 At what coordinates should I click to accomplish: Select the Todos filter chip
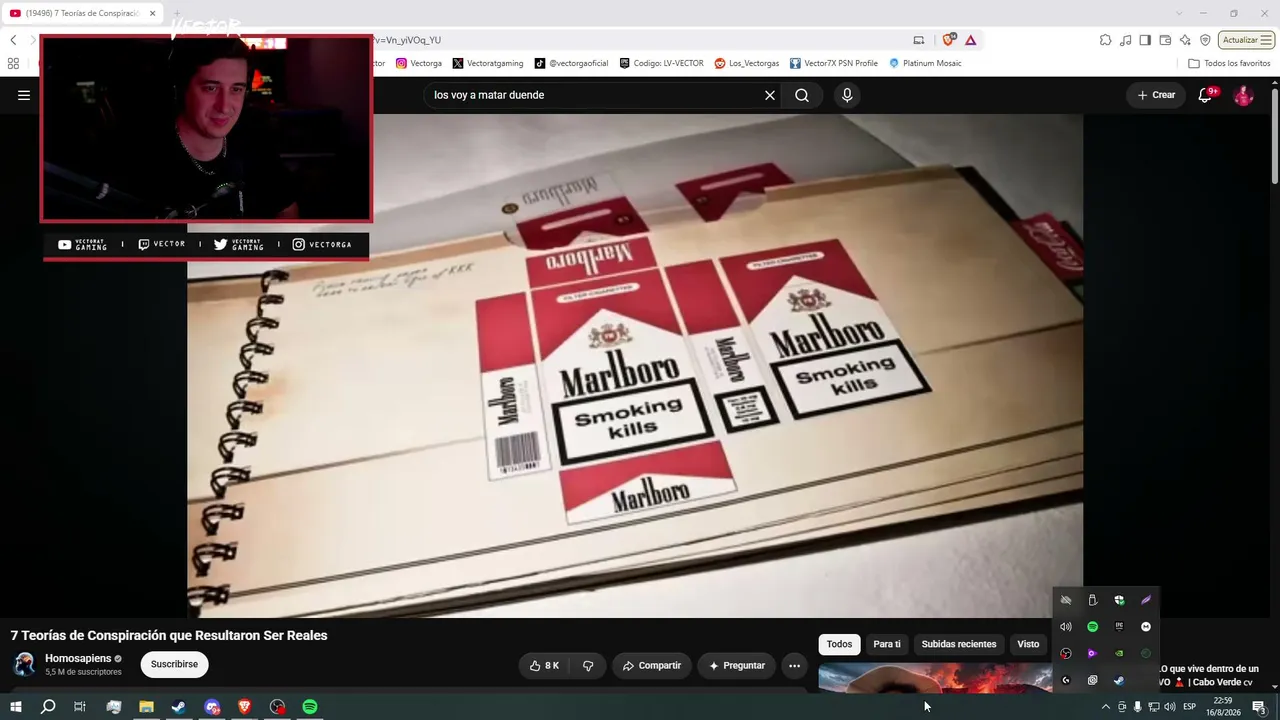click(839, 644)
